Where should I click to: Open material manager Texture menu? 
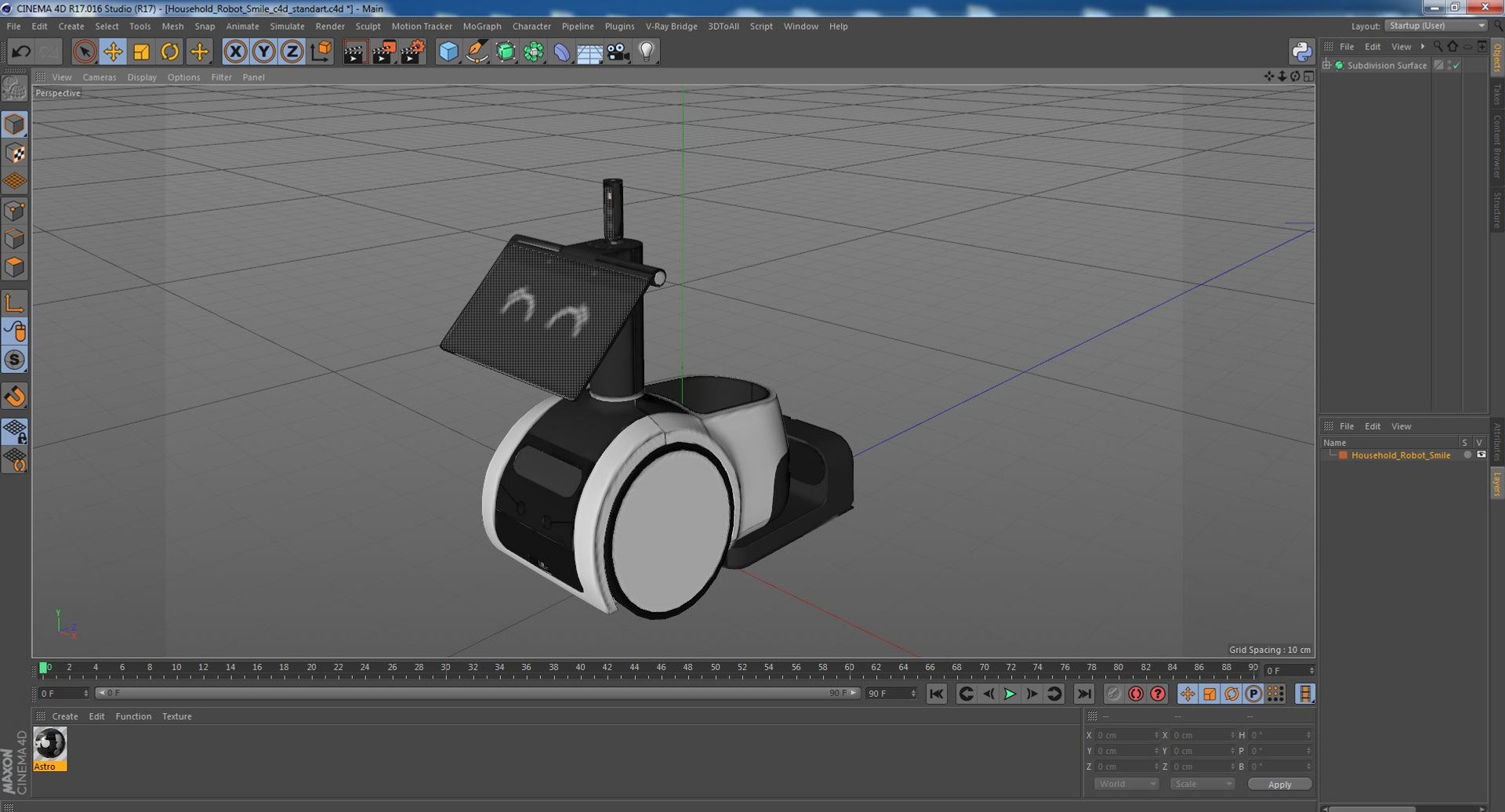click(176, 716)
